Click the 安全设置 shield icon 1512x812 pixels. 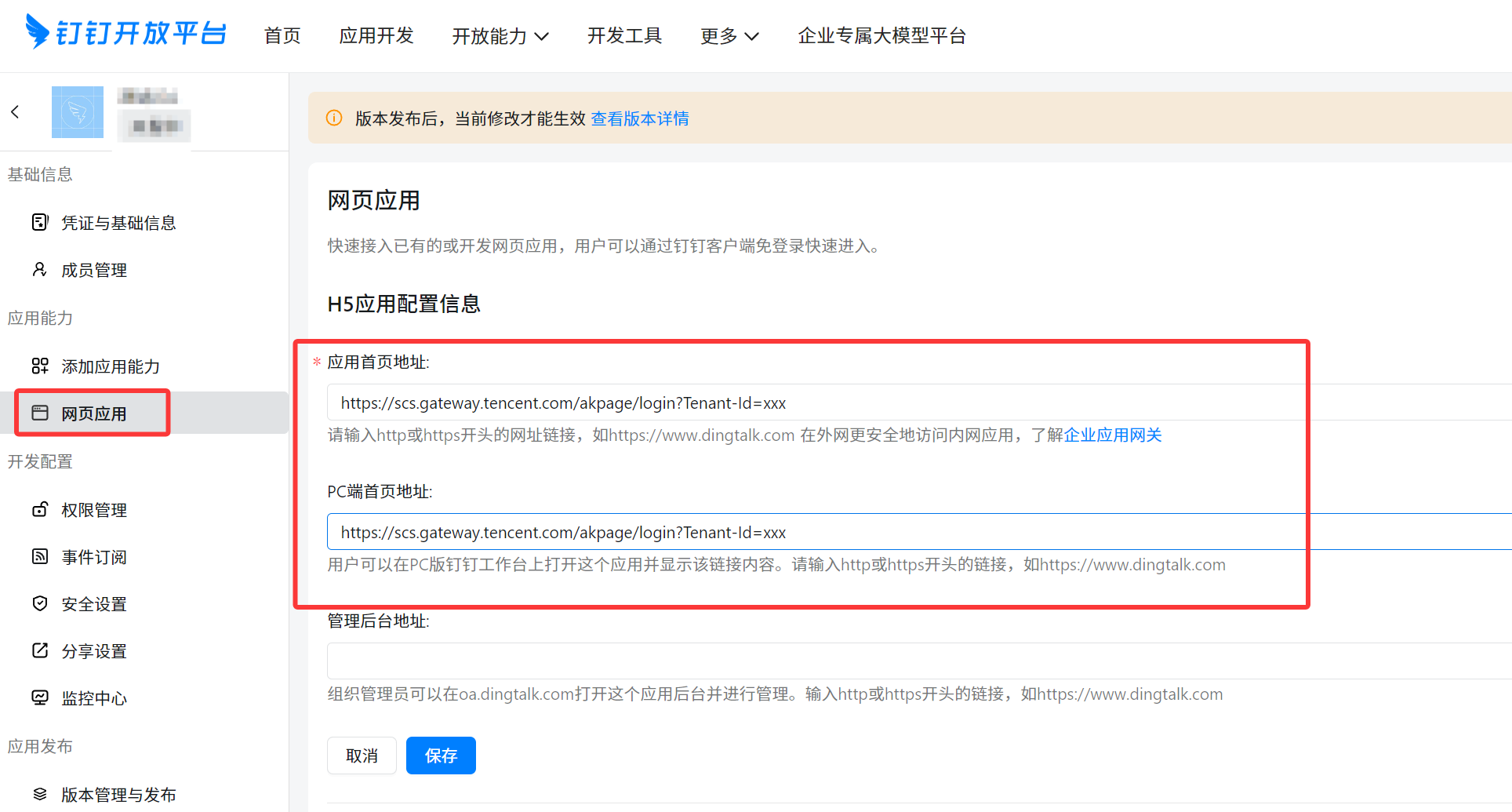(x=40, y=603)
